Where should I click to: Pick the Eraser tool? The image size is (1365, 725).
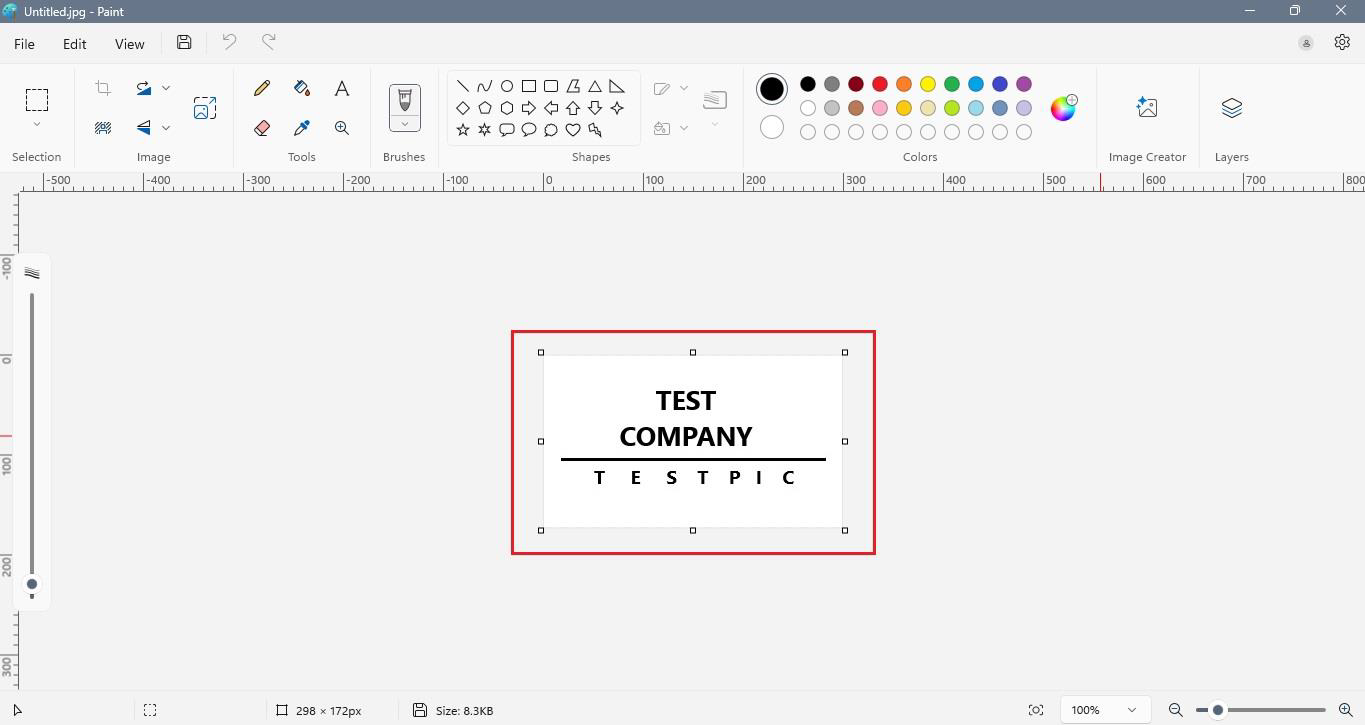tap(262, 128)
